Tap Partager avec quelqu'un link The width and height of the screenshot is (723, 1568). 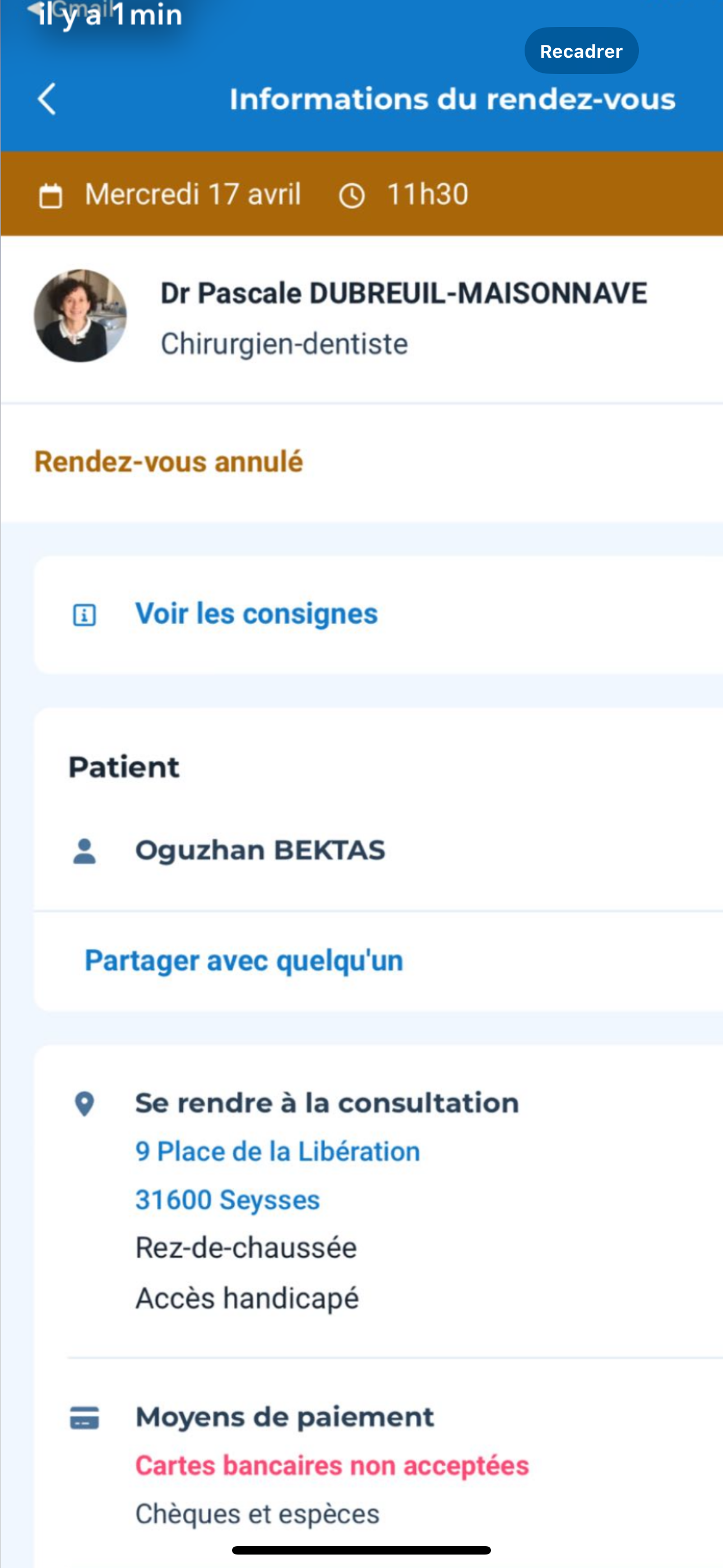pyautogui.click(x=243, y=961)
